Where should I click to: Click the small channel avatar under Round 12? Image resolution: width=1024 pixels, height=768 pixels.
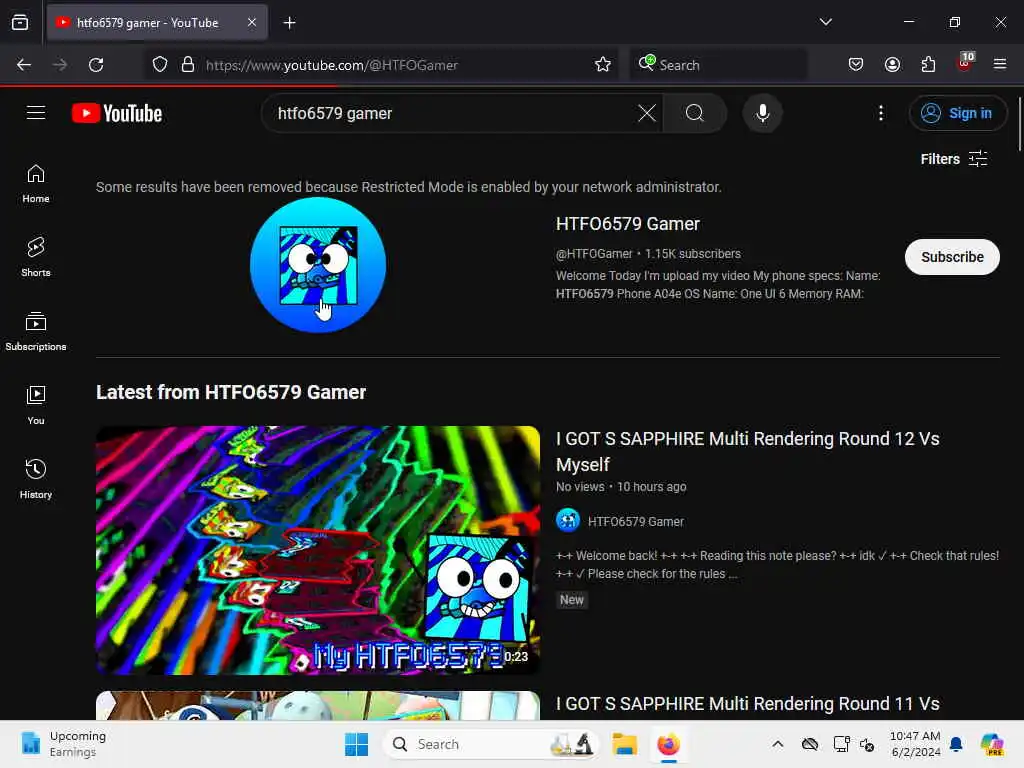click(568, 520)
